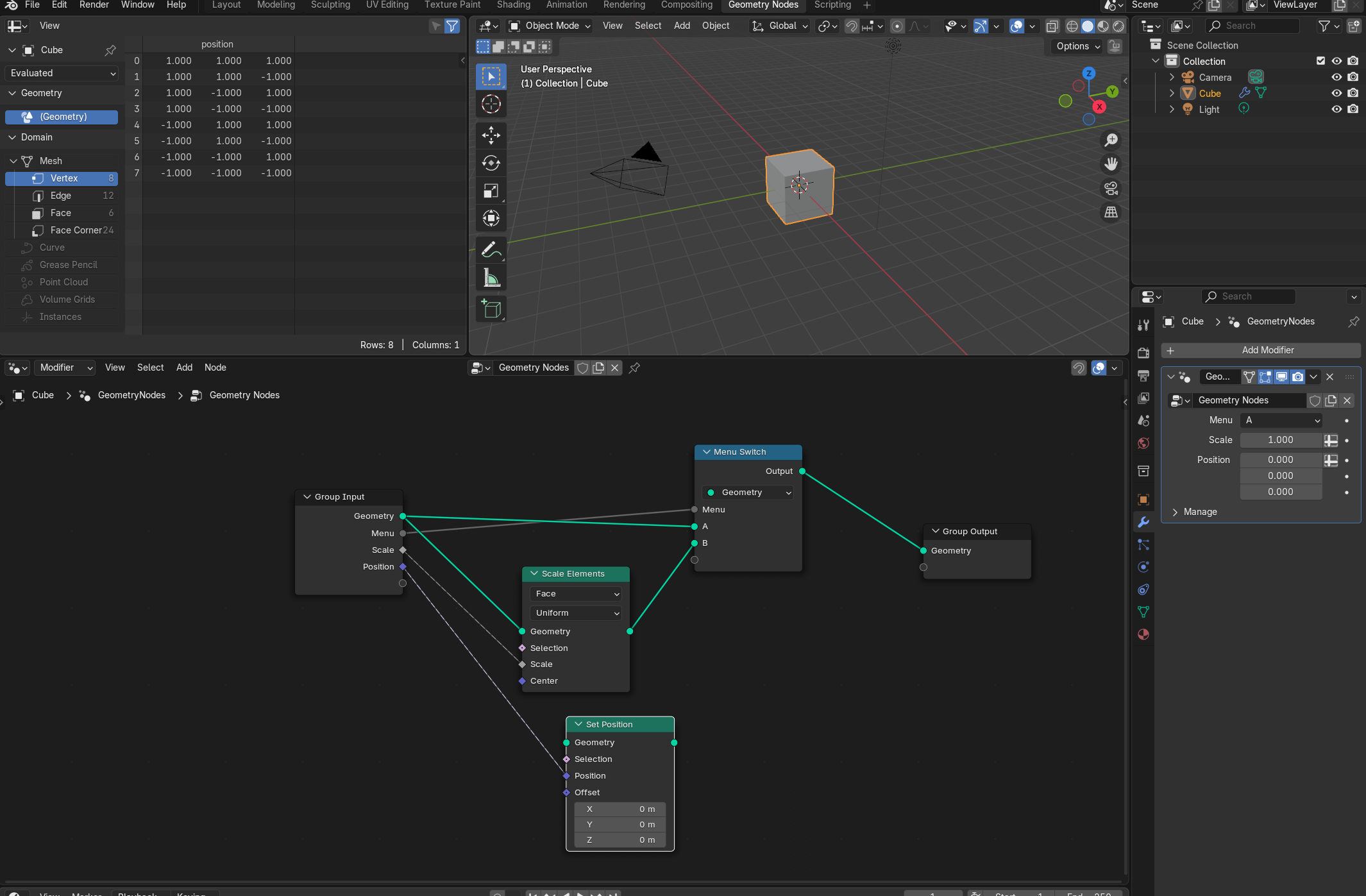Adjust the modifier Scale value field
Image resolution: width=1366 pixels, height=896 pixels.
click(x=1280, y=440)
